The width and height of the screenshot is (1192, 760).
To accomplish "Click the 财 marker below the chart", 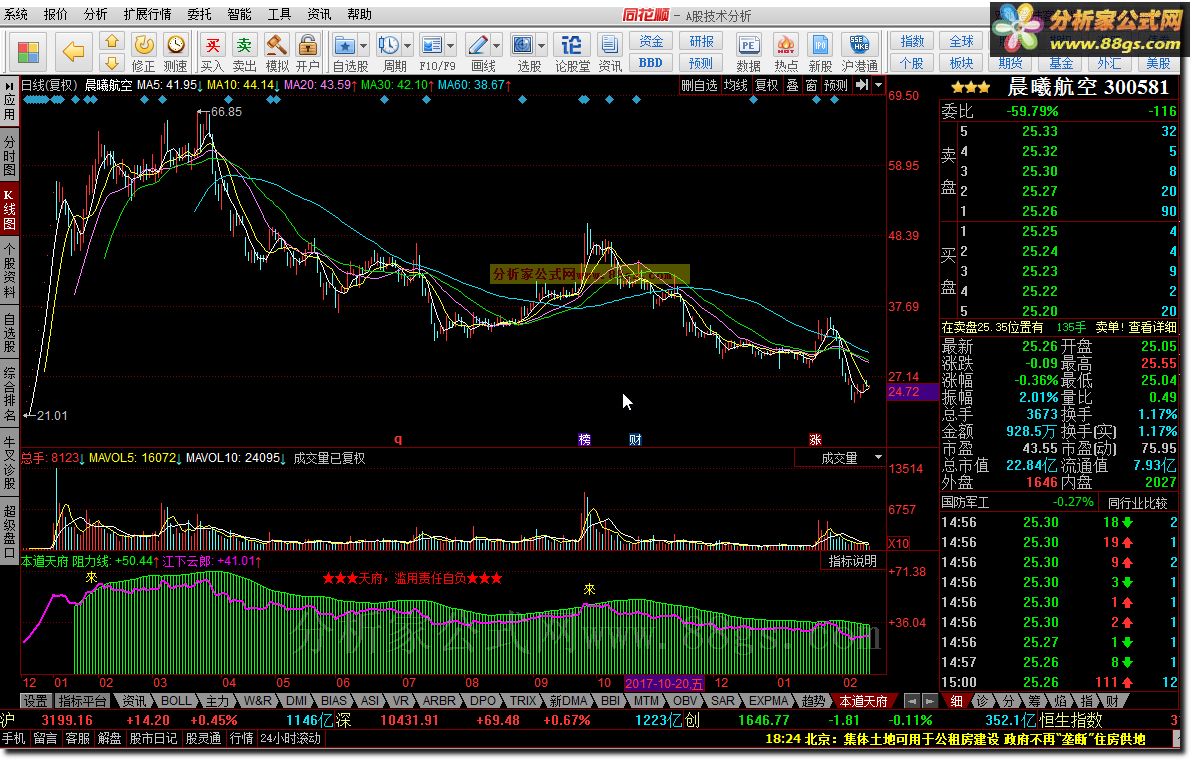I will coord(635,439).
